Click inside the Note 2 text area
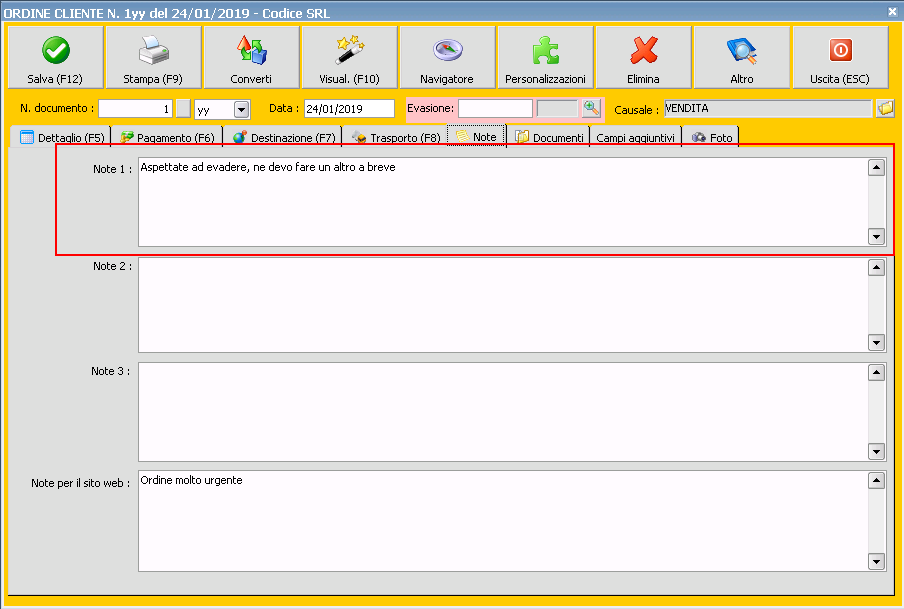This screenshot has width=904, height=609. coord(503,305)
